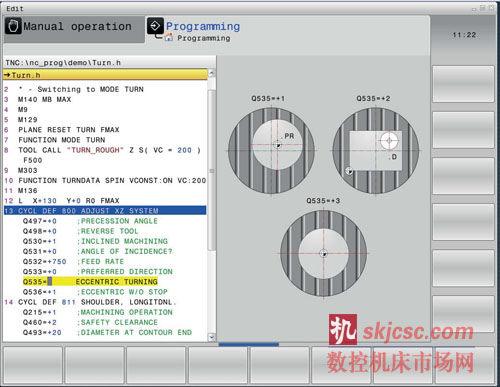The height and width of the screenshot is (387, 500).
Task: Select the Turn.h file header row
Action: [x=105, y=75]
